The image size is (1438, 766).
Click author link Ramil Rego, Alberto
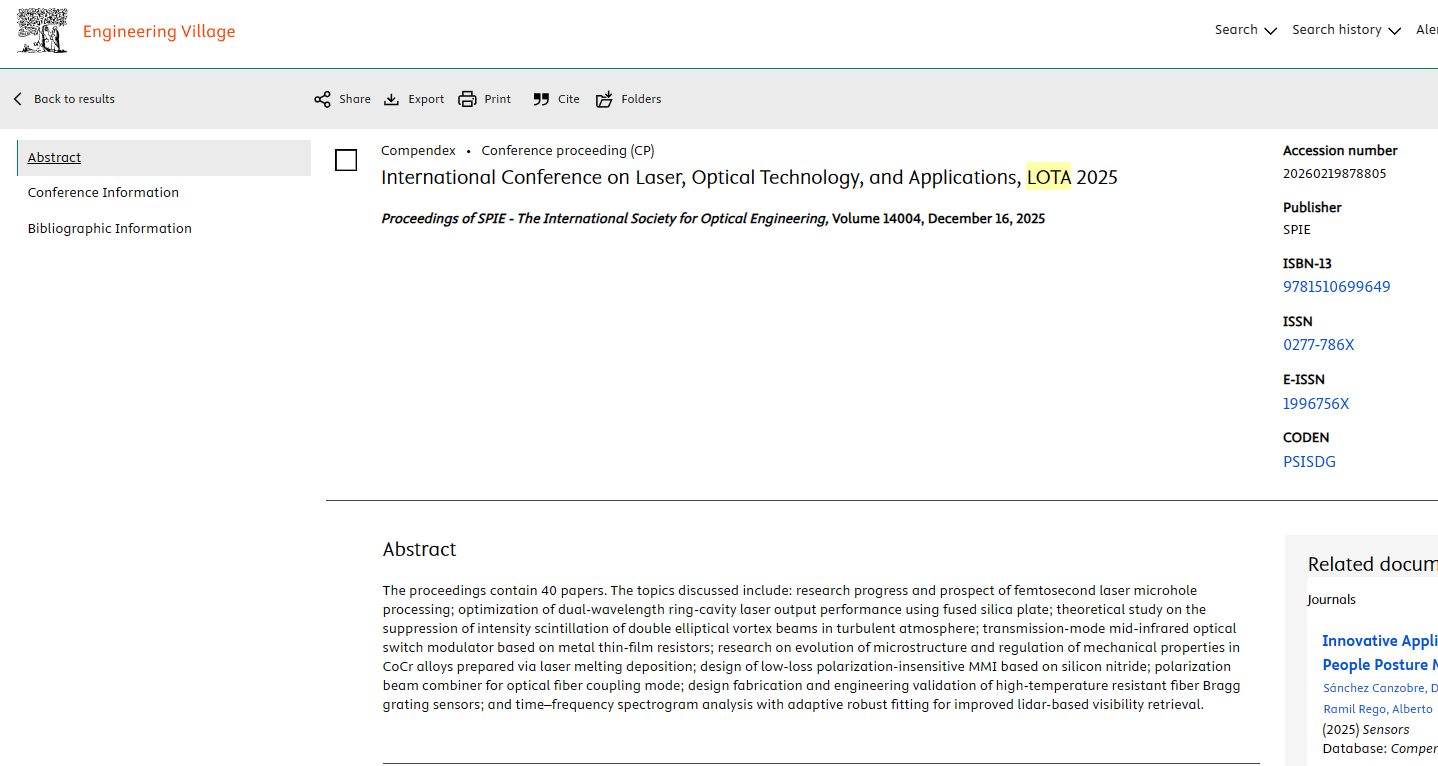click(1377, 709)
